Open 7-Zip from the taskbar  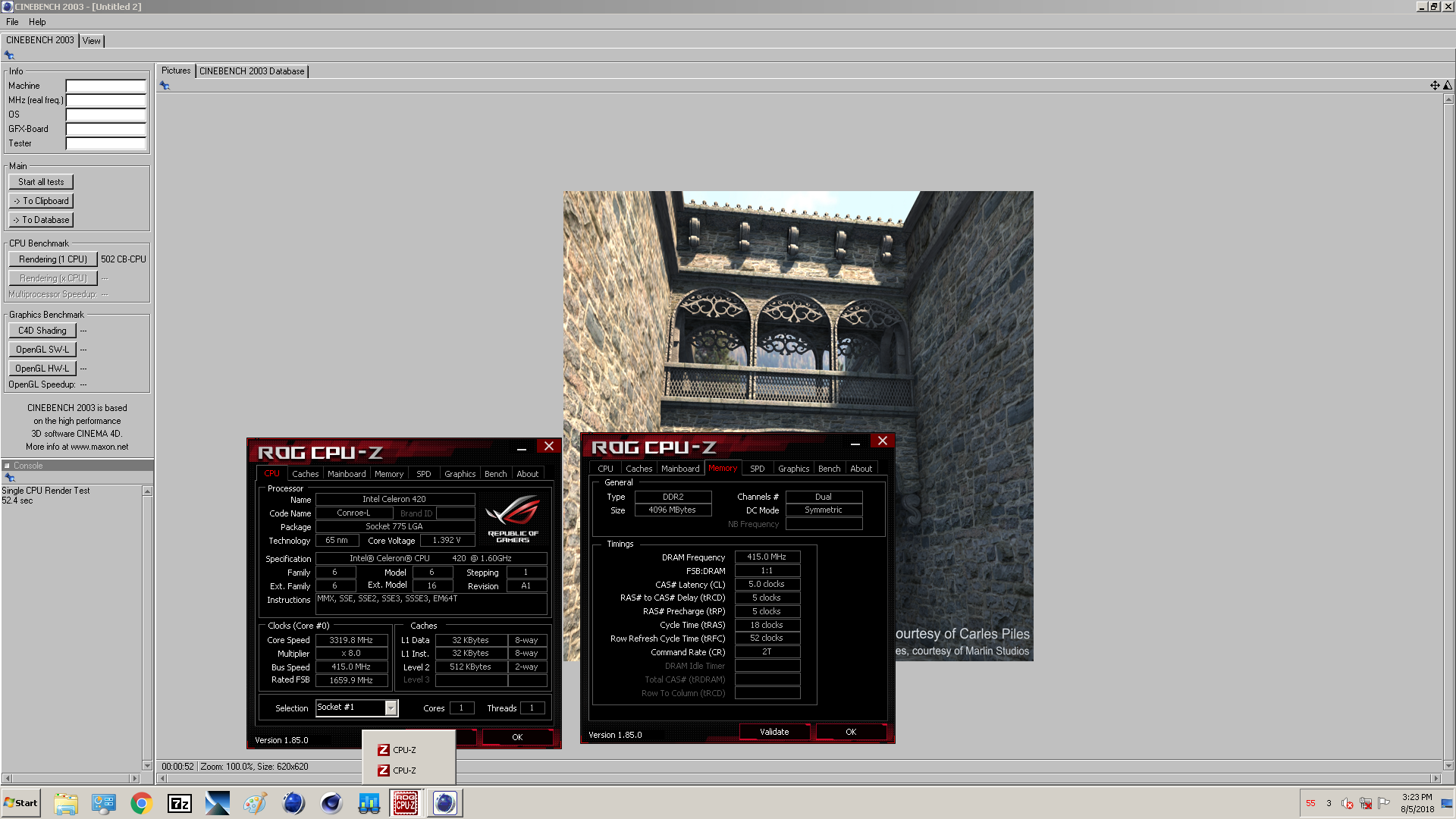click(x=180, y=803)
